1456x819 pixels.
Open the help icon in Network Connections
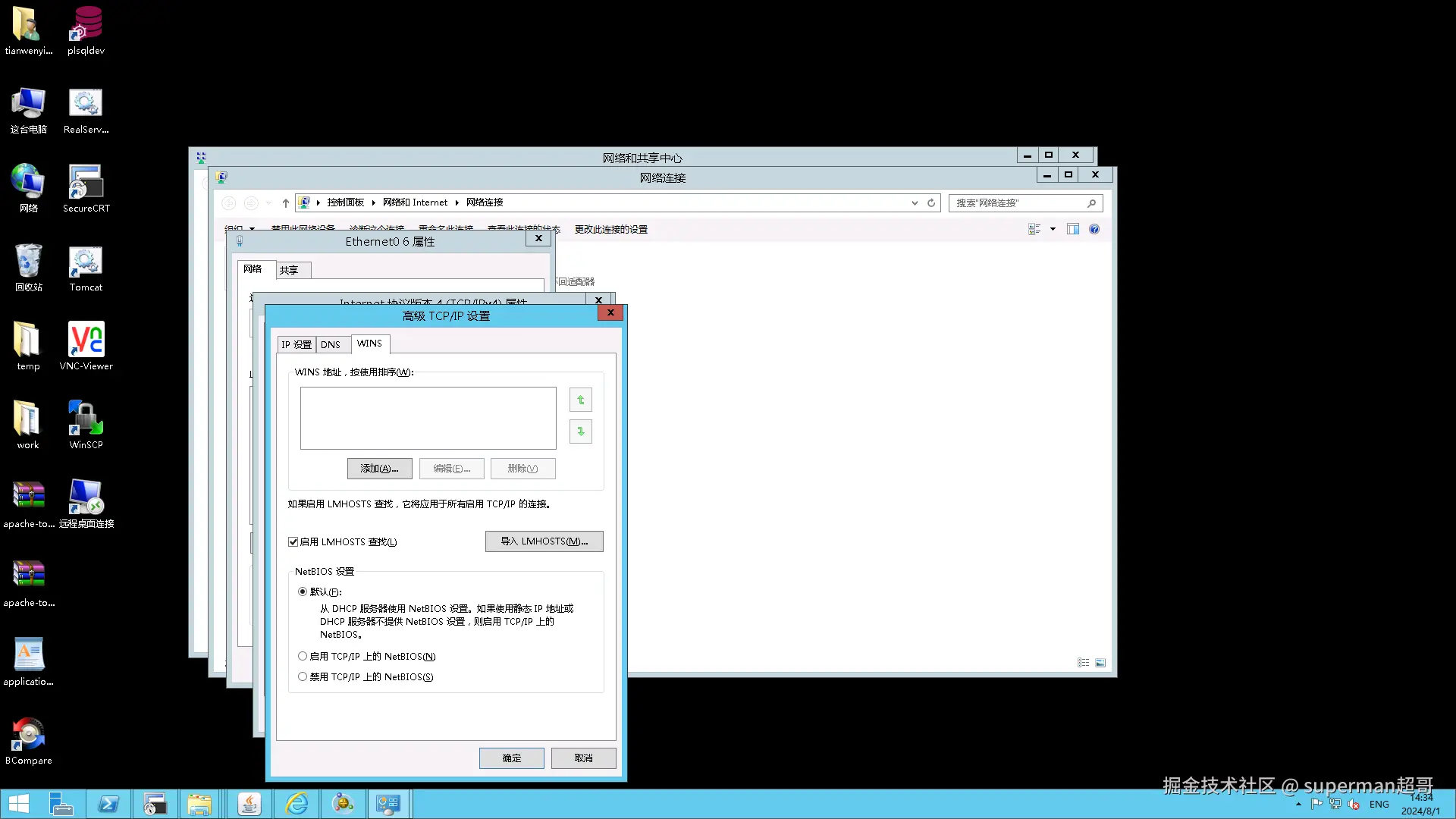(x=1094, y=229)
